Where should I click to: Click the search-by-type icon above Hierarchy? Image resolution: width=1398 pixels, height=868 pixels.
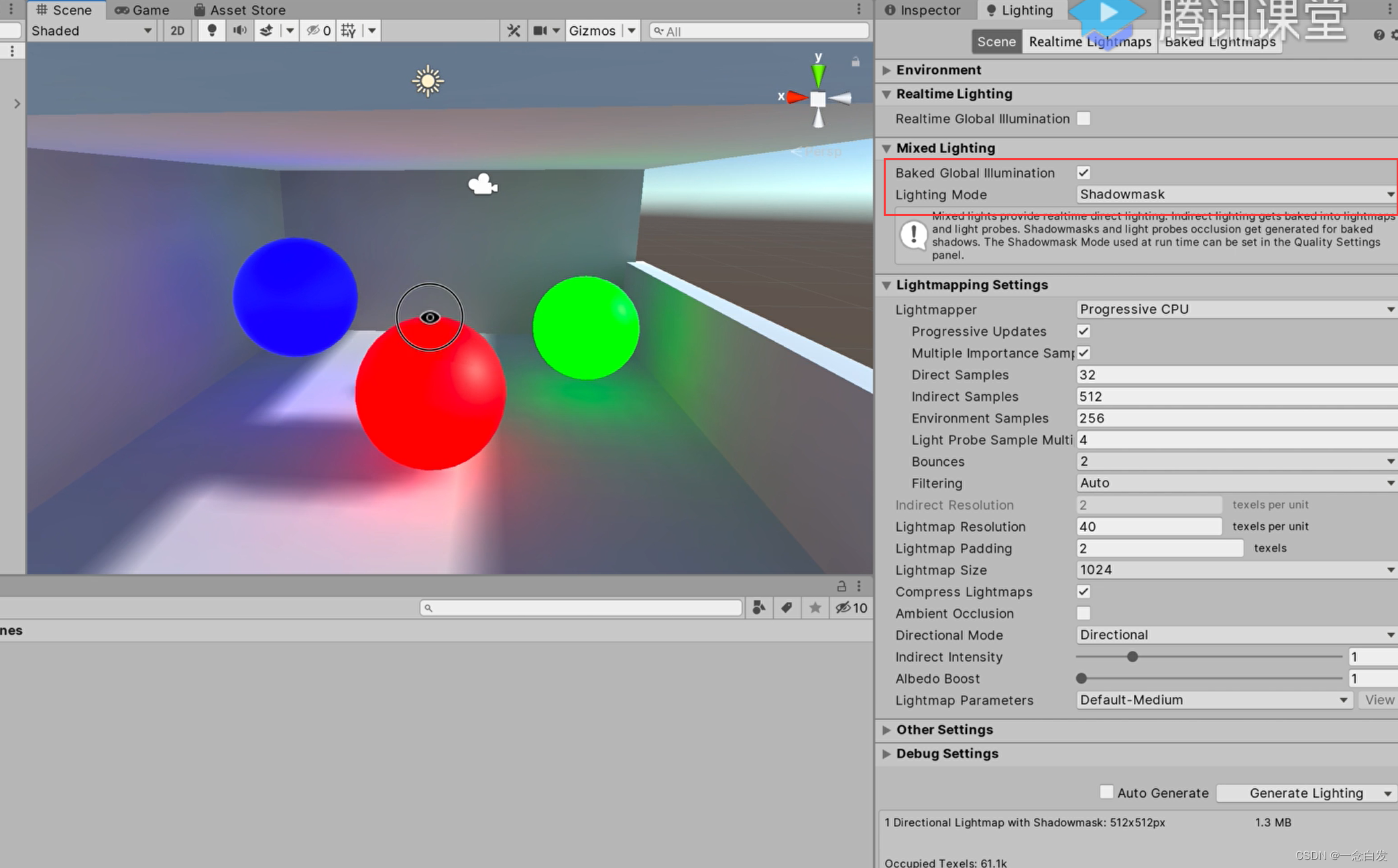click(758, 607)
